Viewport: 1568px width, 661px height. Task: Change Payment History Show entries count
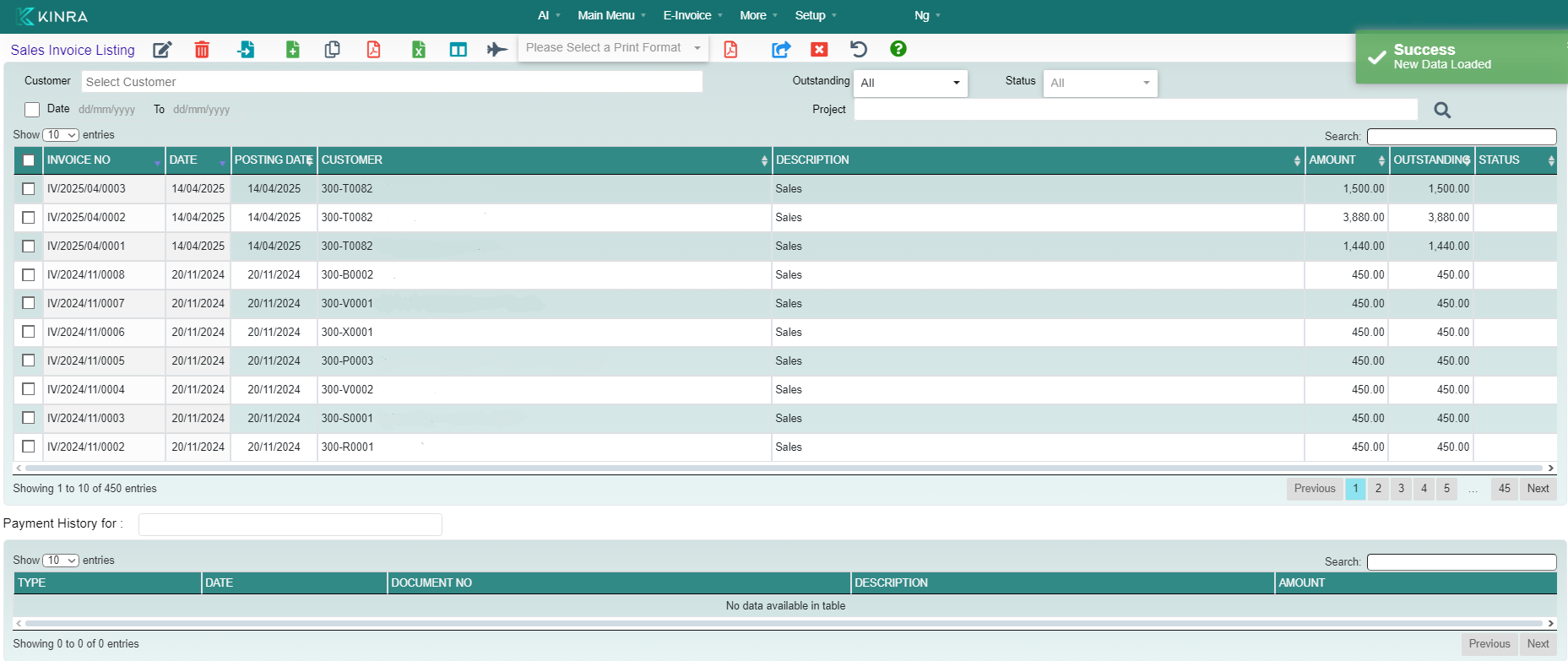pos(61,561)
